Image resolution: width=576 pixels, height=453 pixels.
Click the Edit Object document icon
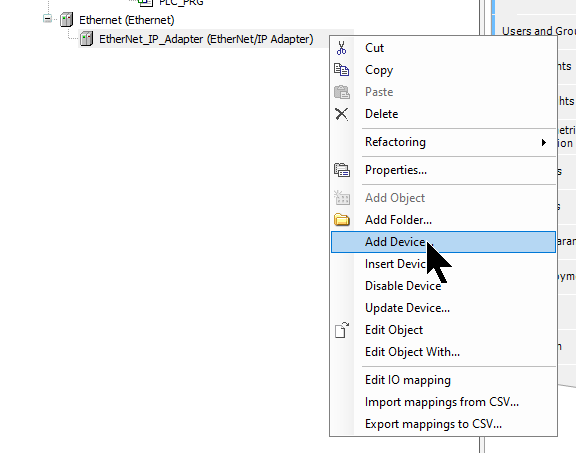[342, 330]
